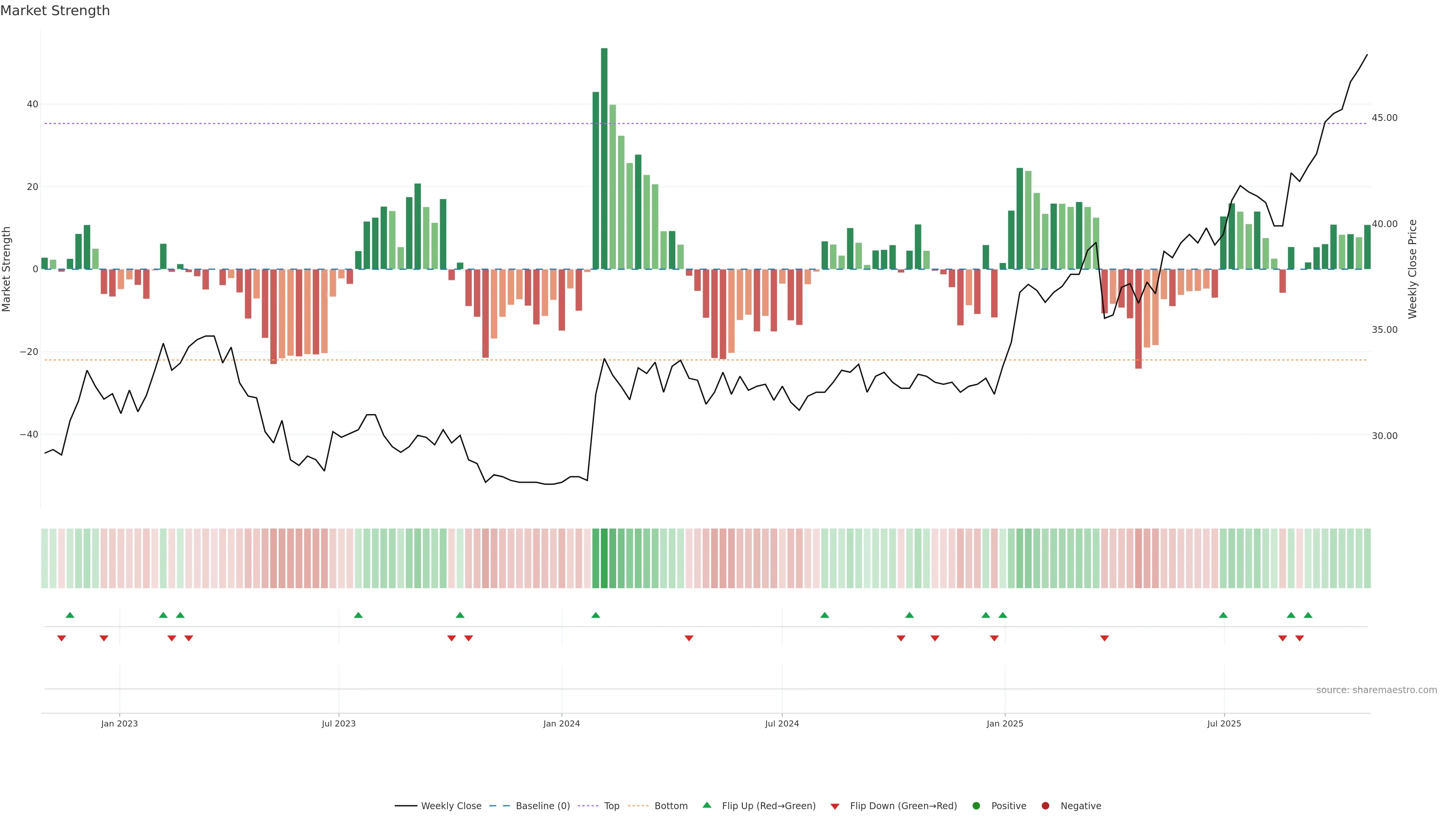Click the only flip-down marker between Jan 2024 and Jul 2024
Viewport: 1456px width, 819px height.
pos(689,638)
